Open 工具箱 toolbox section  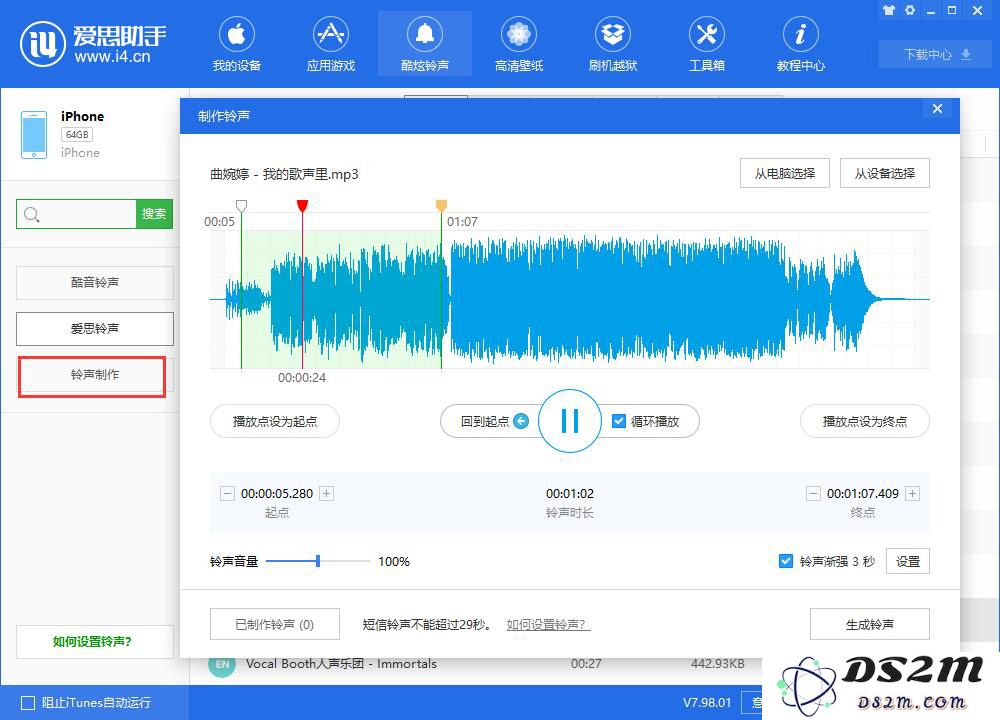coord(707,43)
